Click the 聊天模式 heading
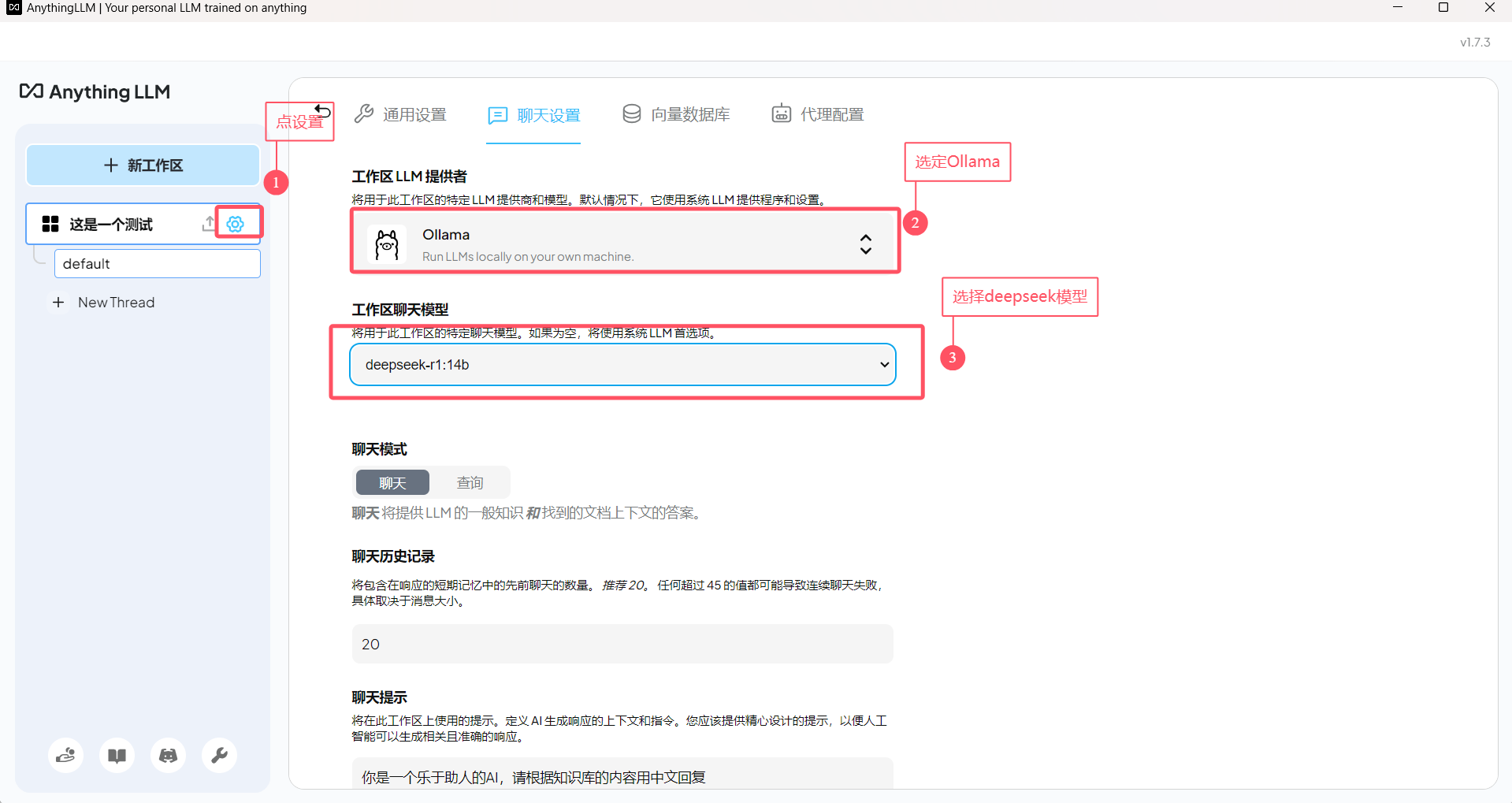 [379, 449]
